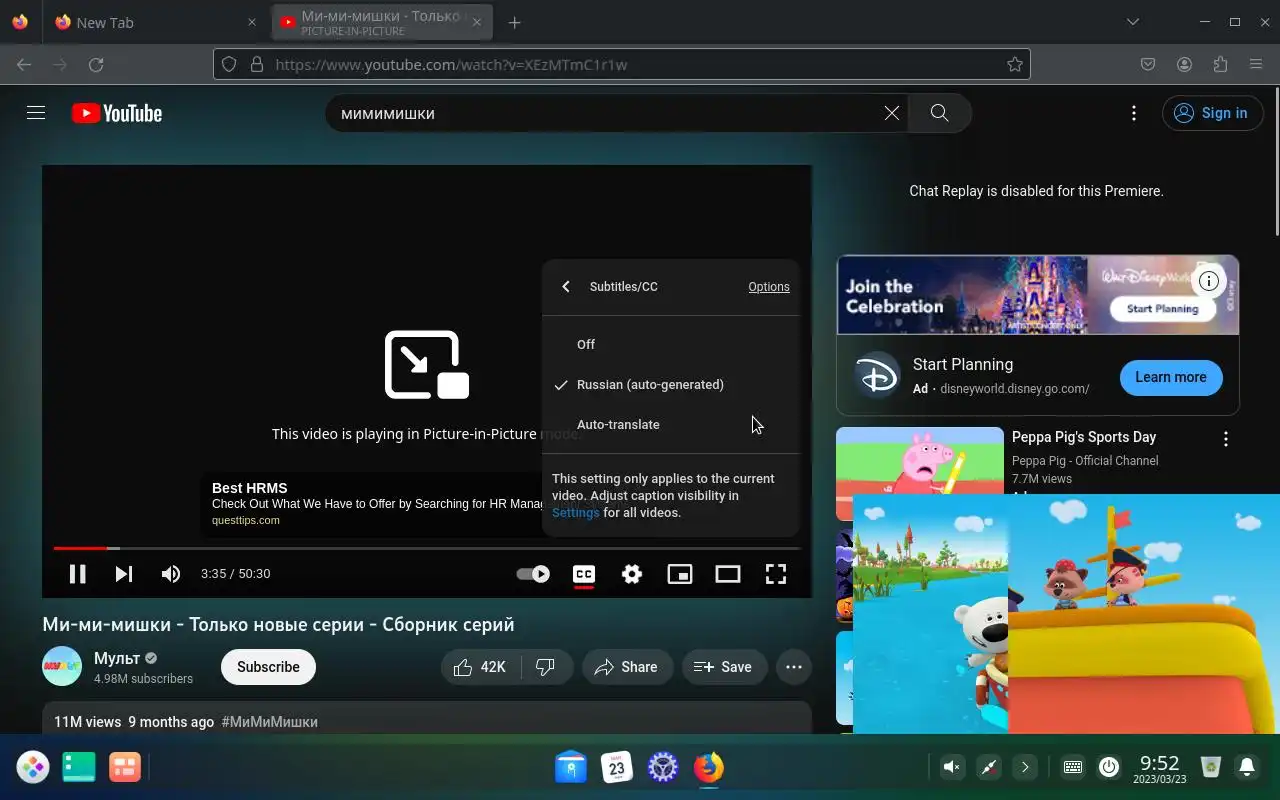Switch to theater mode
This screenshot has height=800, width=1280.
click(728, 574)
